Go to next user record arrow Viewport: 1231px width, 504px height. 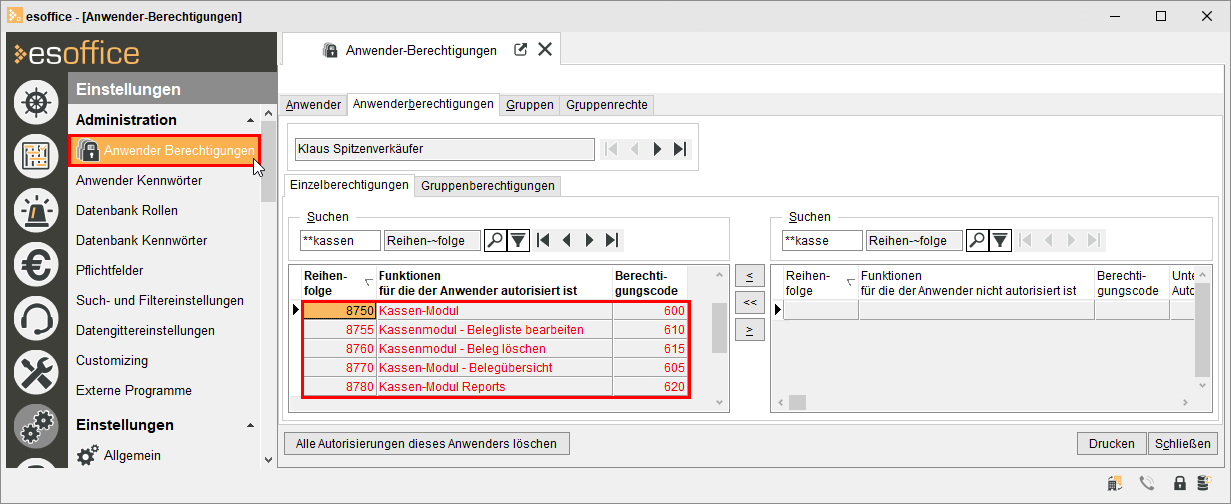tap(657, 149)
